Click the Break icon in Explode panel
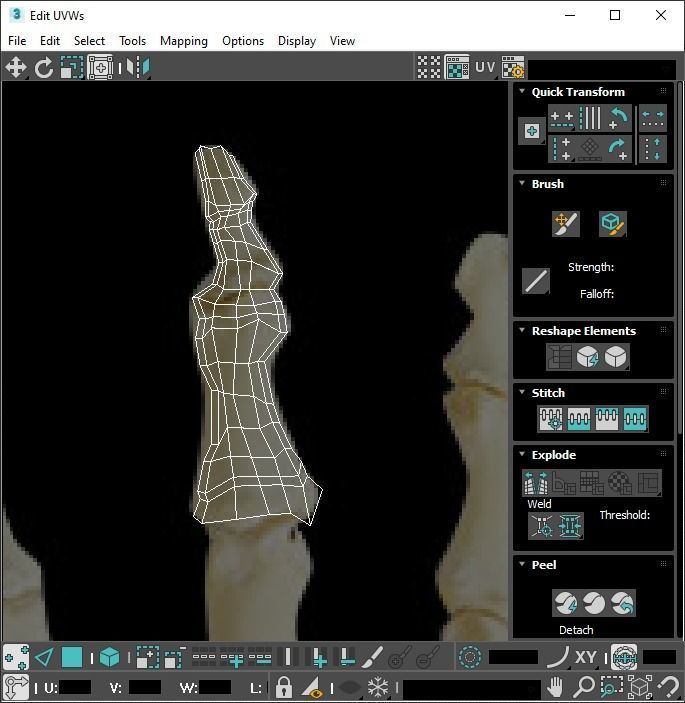This screenshot has width=685, height=703. pyautogui.click(x=536, y=482)
